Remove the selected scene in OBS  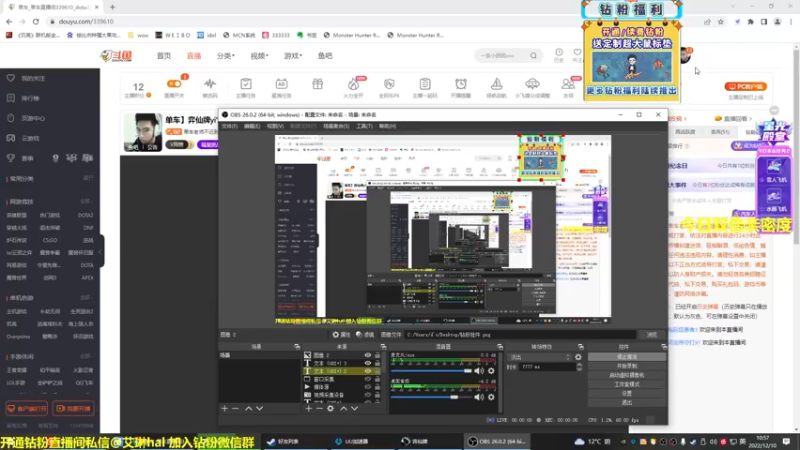(x=235, y=408)
